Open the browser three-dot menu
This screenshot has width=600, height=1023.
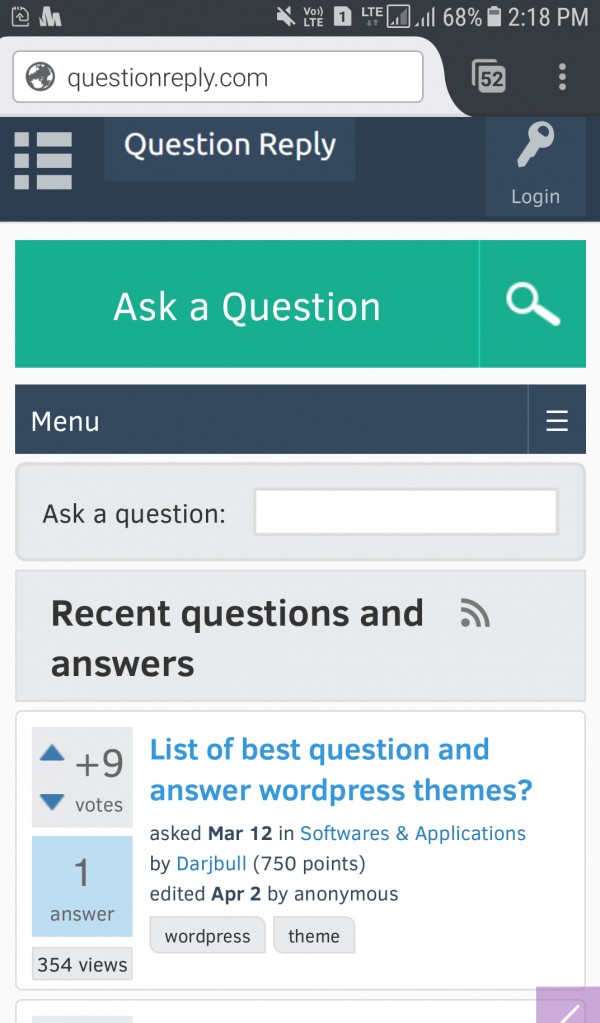[562, 77]
